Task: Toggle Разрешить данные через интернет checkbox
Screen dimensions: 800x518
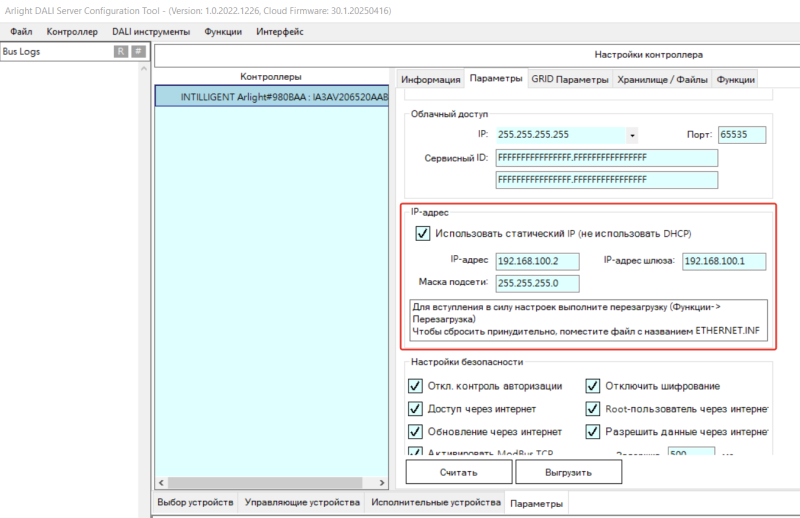Action: (592, 432)
